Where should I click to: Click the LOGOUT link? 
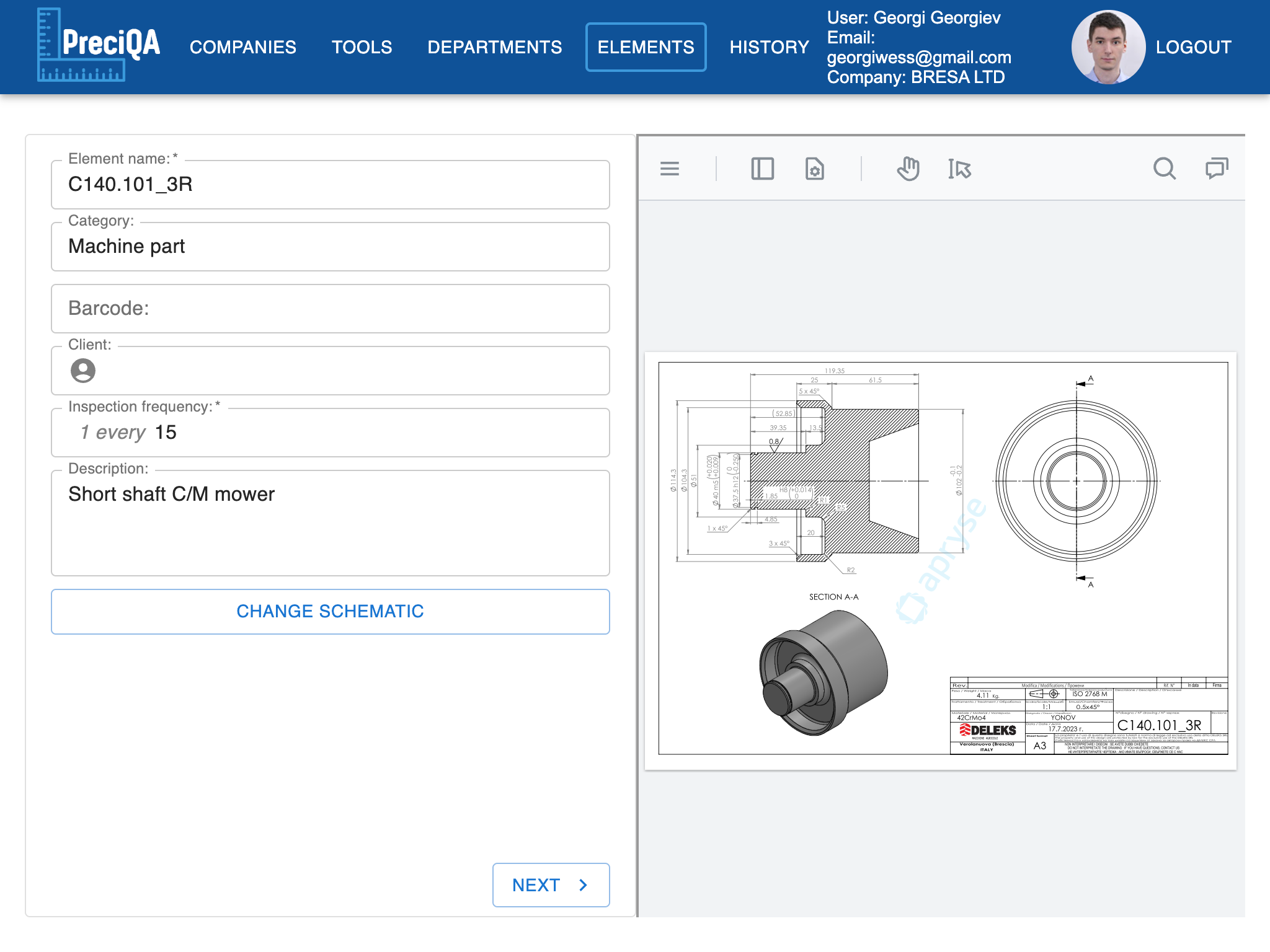[x=1193, y=46]
